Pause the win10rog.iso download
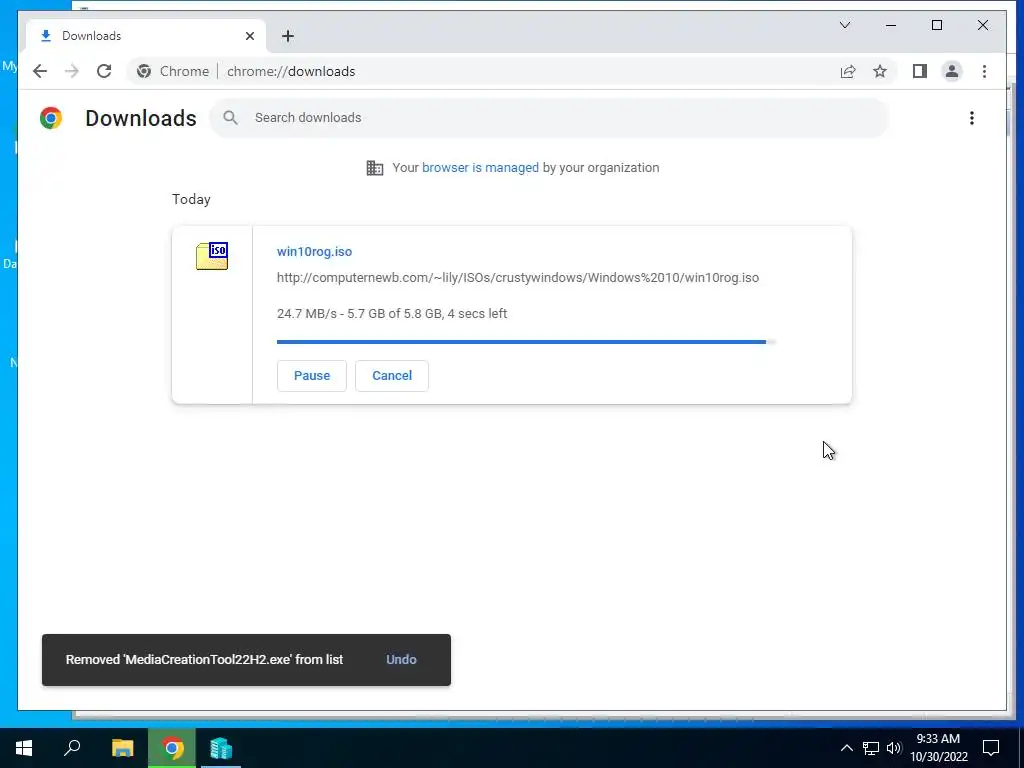The height and width of the screenshot is (768, 1024). click(x=312, y=376)
